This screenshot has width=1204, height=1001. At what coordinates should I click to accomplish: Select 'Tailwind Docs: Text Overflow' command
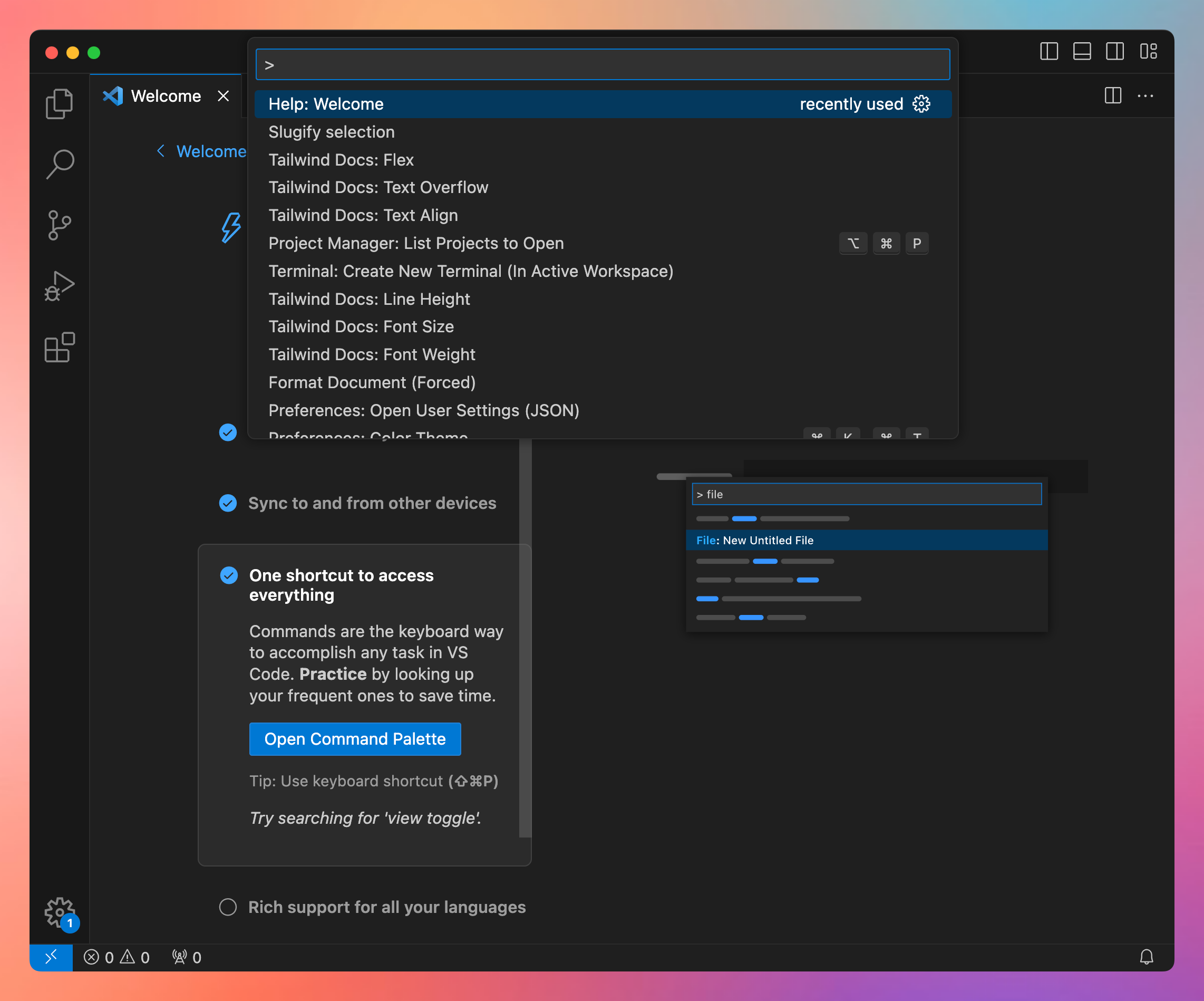pyautogui.click(x=378, y=188)
